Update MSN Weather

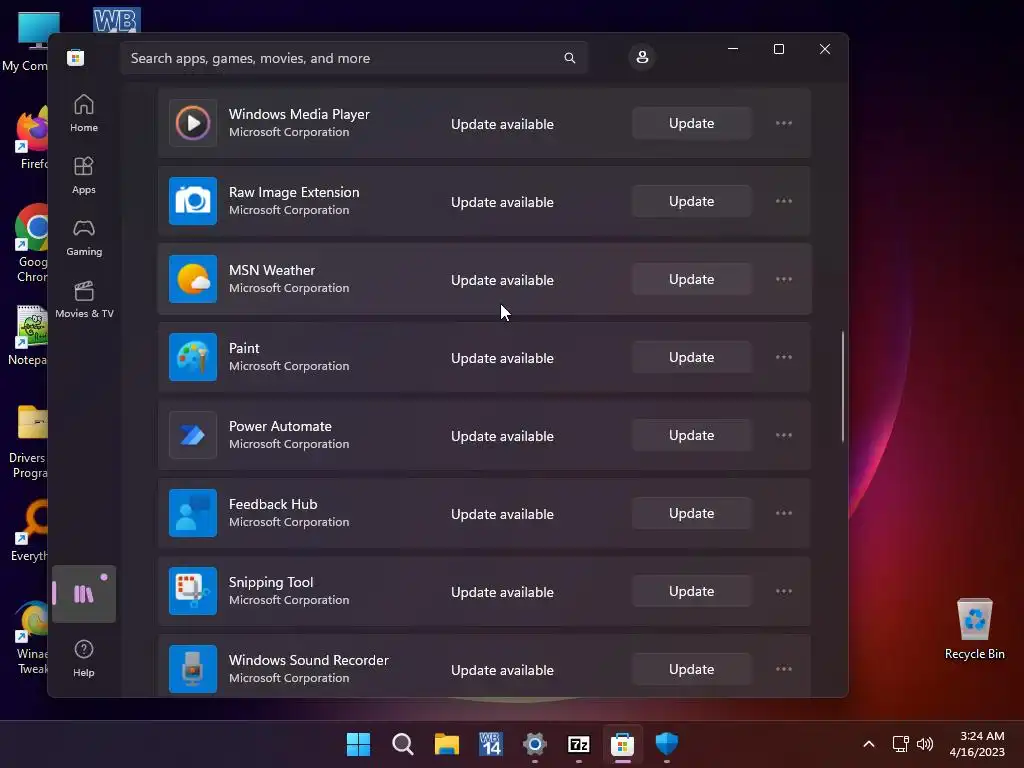692,279
